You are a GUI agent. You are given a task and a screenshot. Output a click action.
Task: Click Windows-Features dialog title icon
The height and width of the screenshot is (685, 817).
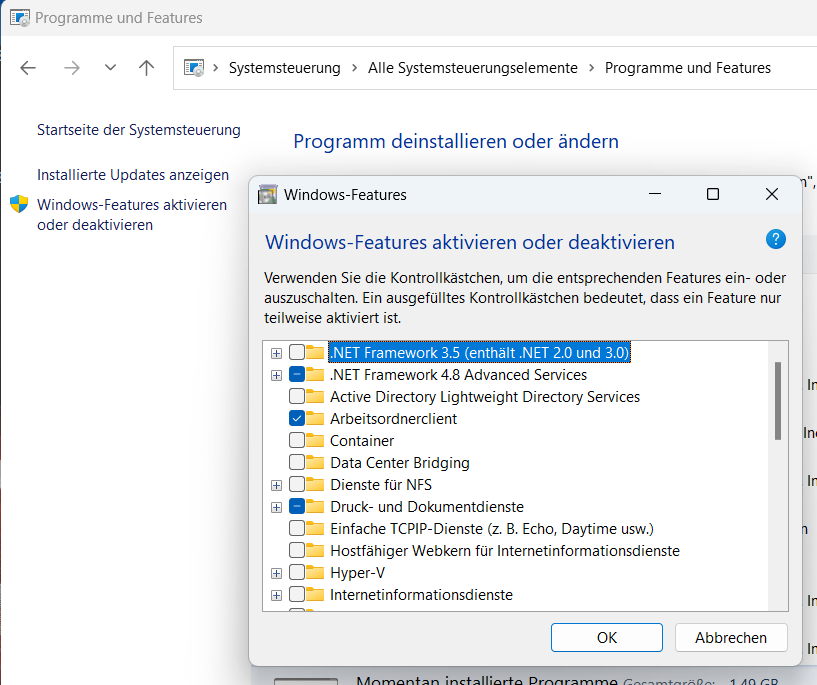click(x=267, y=194)
